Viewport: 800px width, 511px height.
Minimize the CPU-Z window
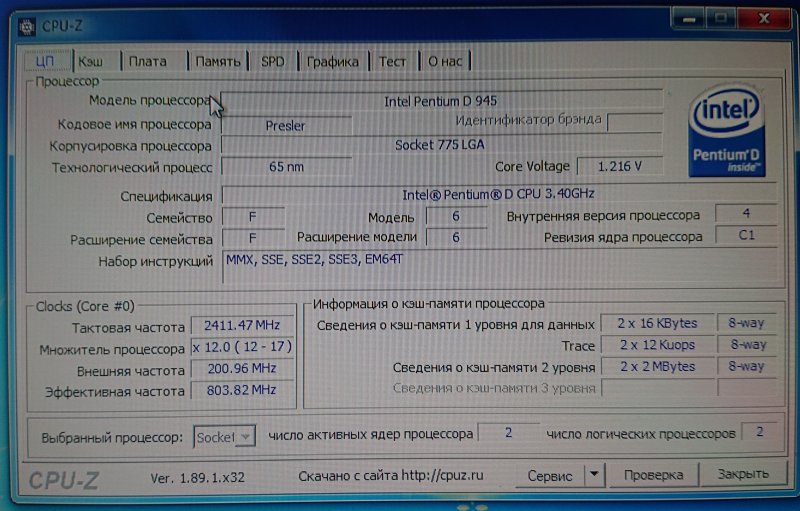tap(684, 17)
